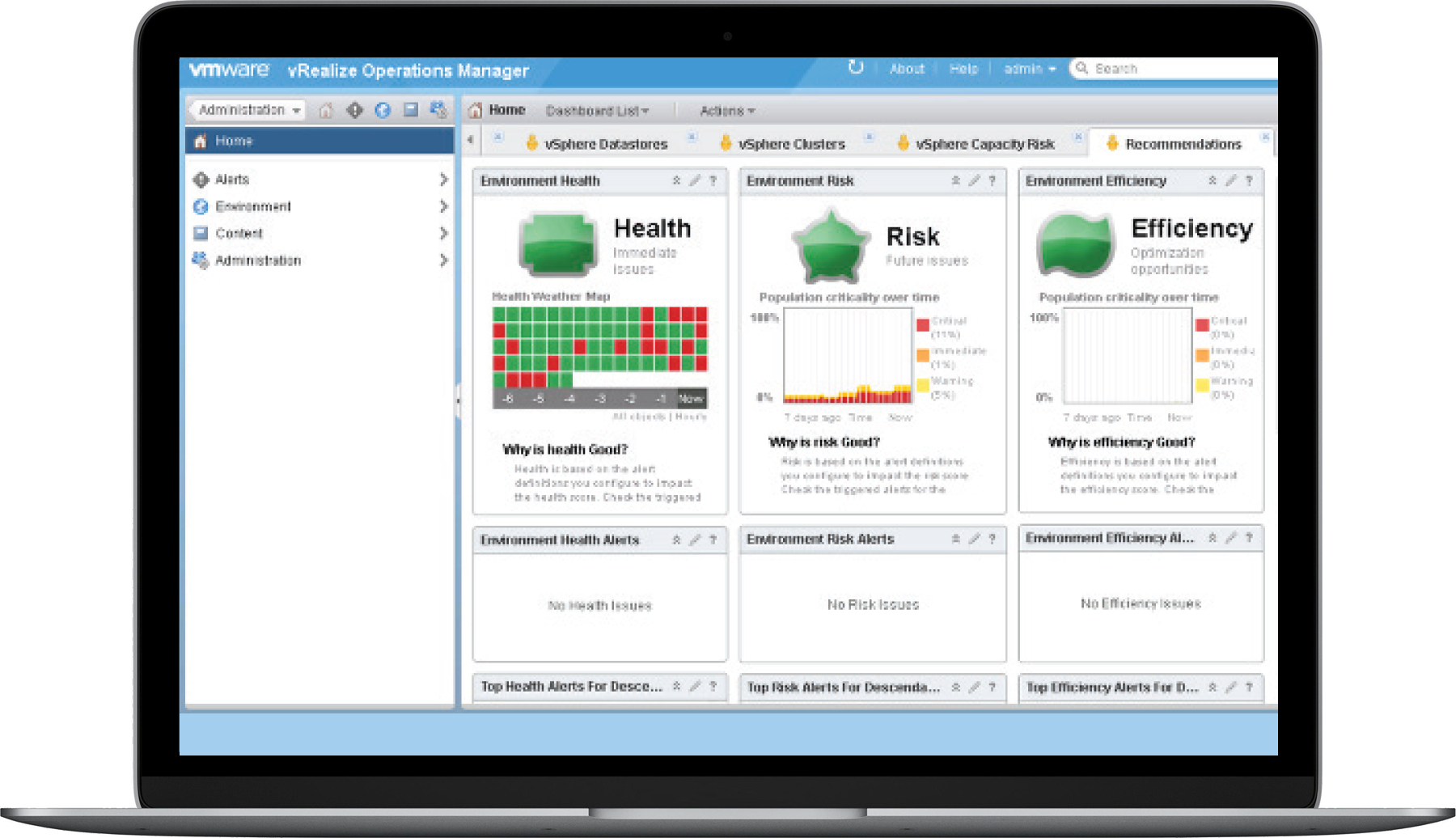Viewport: 1456px width, 838px height.
Task: Open the Administration dropdown selector
Action: pos(247,109)
